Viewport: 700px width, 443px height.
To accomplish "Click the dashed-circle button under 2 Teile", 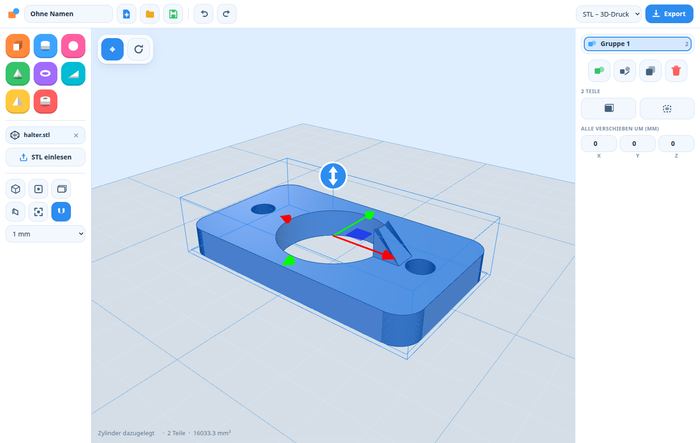I will tap(667, 108).
